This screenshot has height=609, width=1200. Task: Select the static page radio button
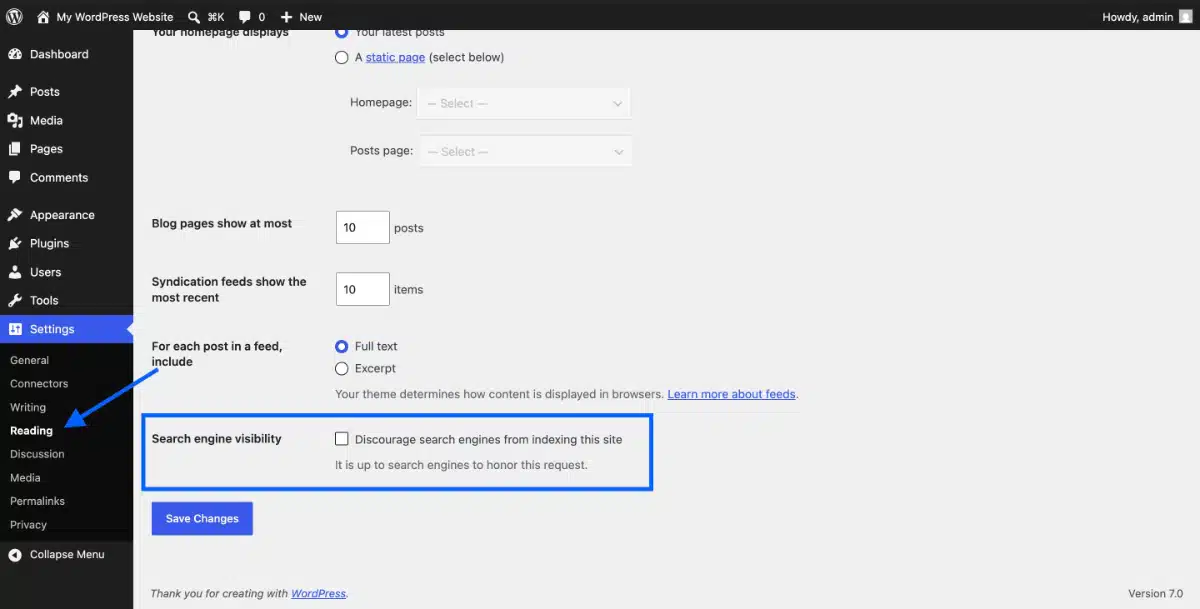click(x=342, y=58)
